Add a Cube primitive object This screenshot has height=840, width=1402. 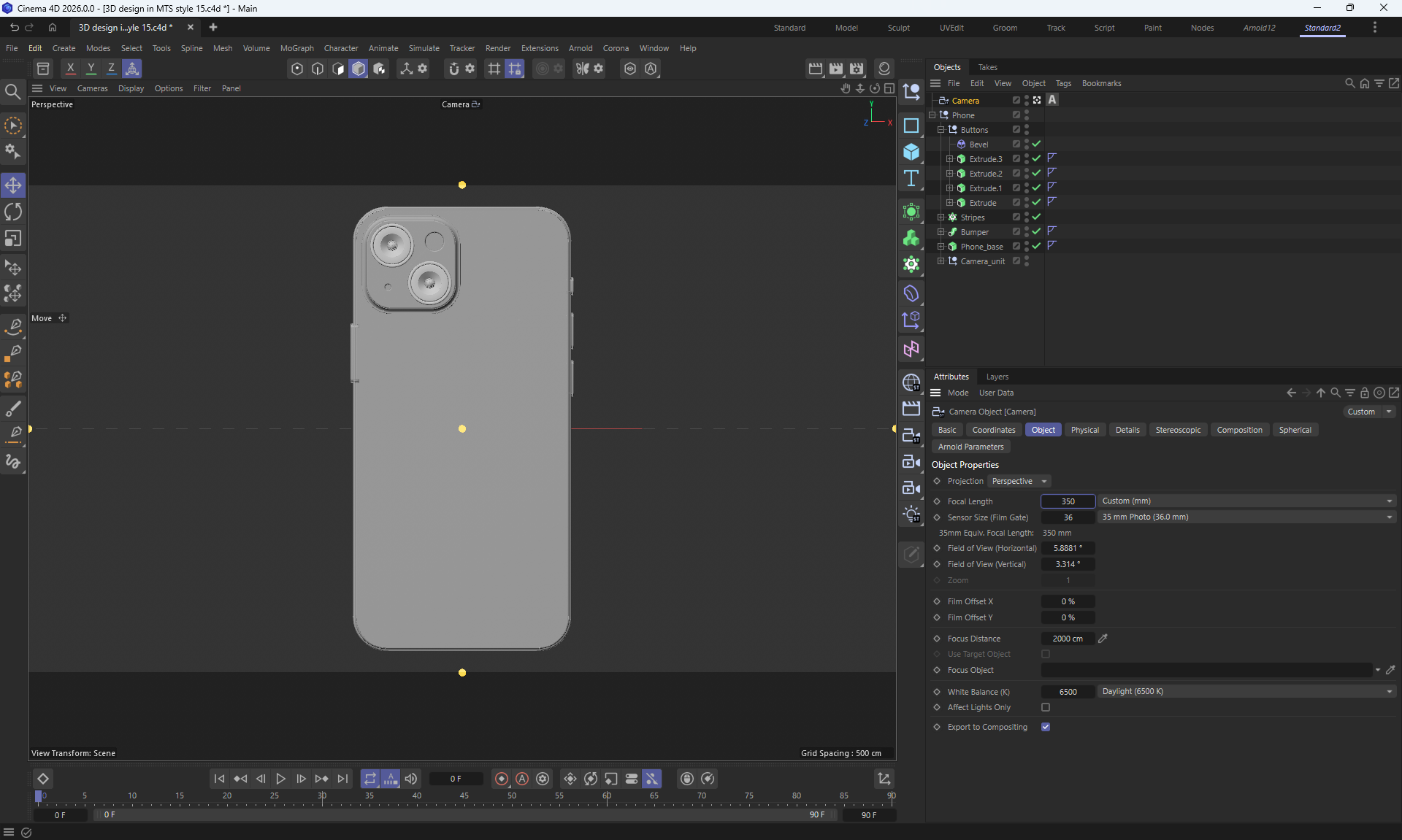coord(911,152)
